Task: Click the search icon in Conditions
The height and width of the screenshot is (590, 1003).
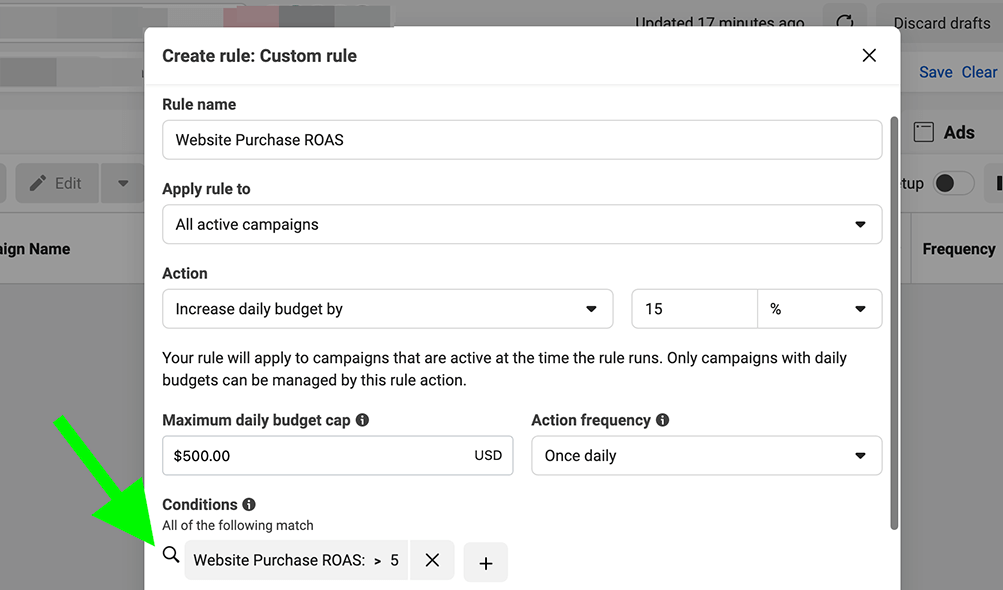Action: pos(171,555)
